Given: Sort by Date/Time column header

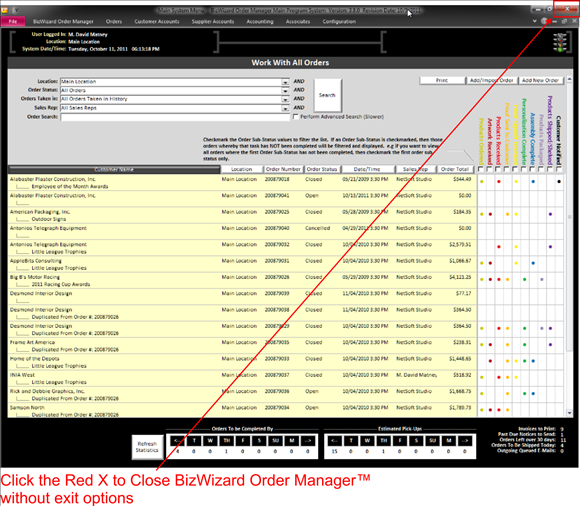Looking at the screenshot, I should click(x=367, y=169).
